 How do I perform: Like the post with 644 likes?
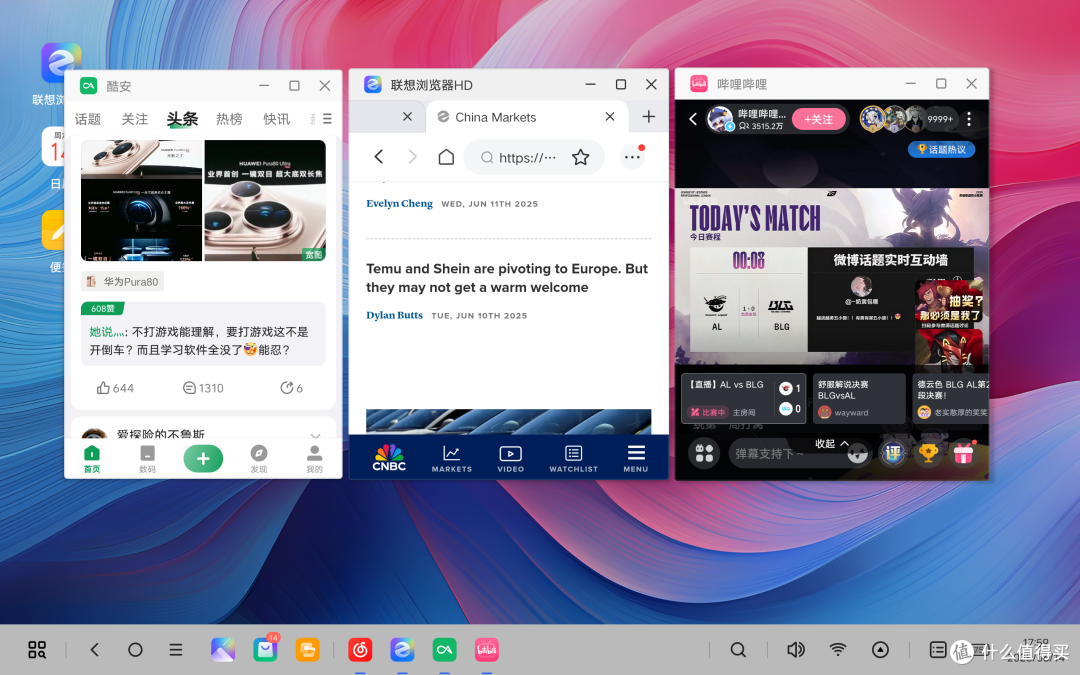(x=115, y=388)
